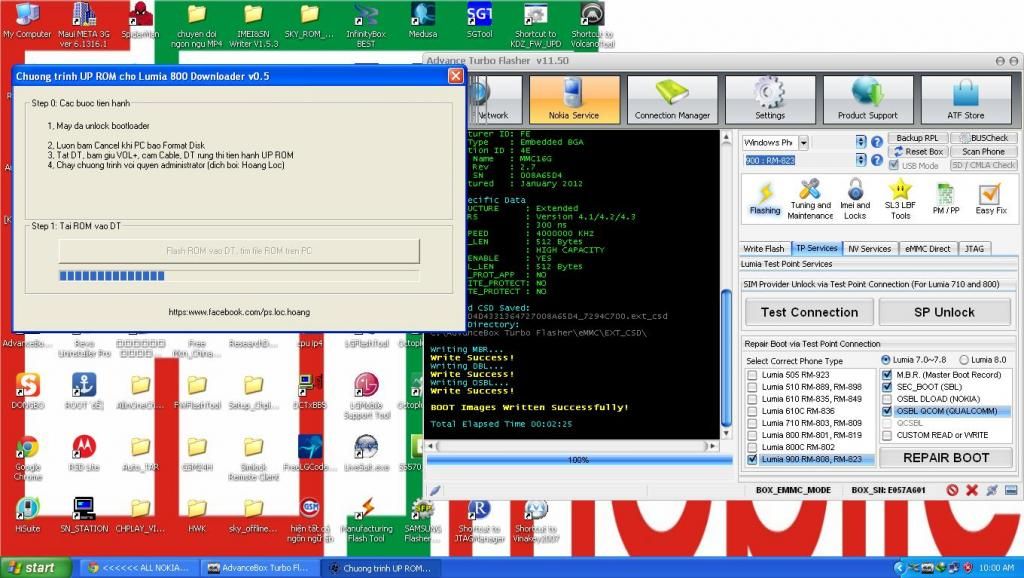Open HiSuite desktop icon

click(x=27, y=515)
